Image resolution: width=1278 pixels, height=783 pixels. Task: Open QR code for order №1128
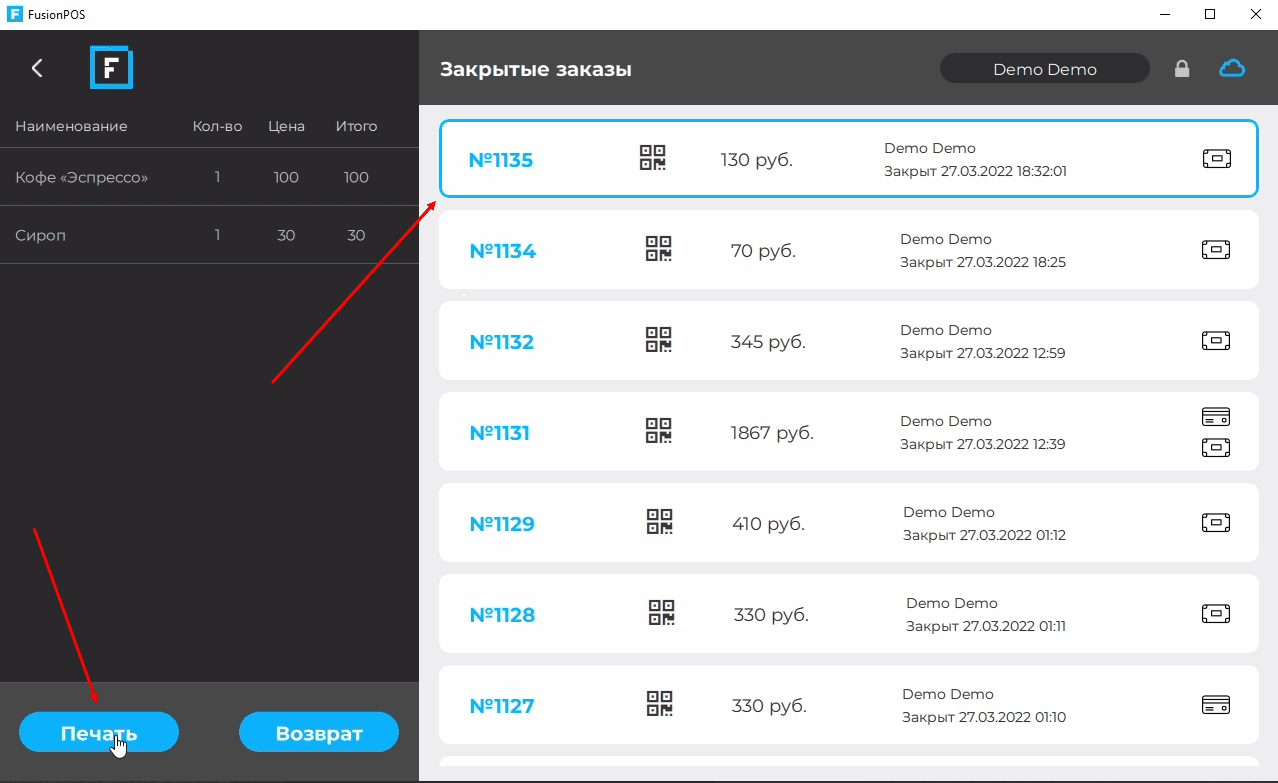(661, 613)
